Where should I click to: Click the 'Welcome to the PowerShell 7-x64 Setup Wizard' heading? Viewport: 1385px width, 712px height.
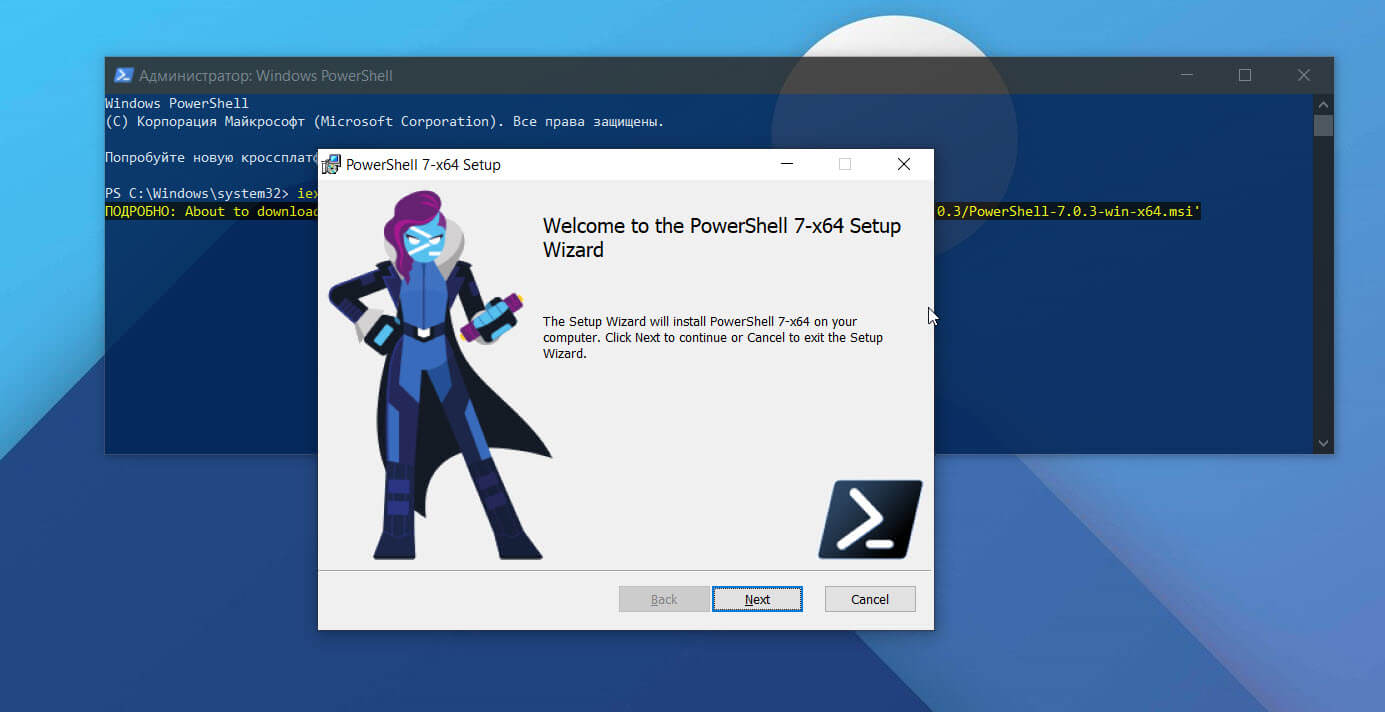[x=721, y=238]
